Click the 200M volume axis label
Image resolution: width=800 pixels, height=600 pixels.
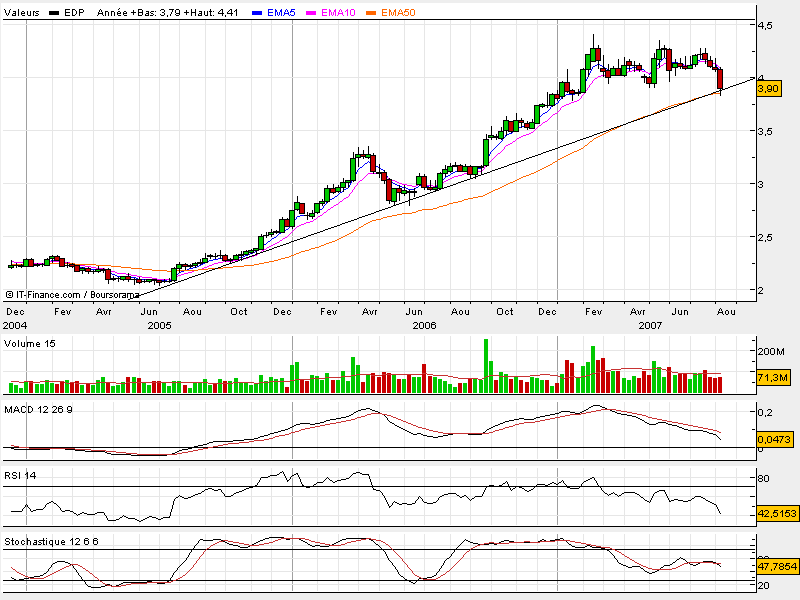(771, 352)
